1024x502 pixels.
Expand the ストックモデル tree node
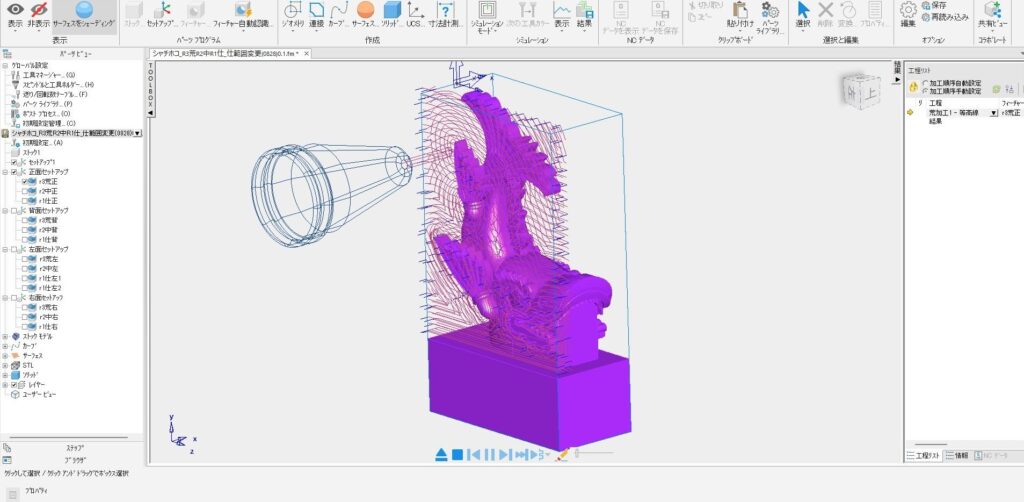(5, 336)
